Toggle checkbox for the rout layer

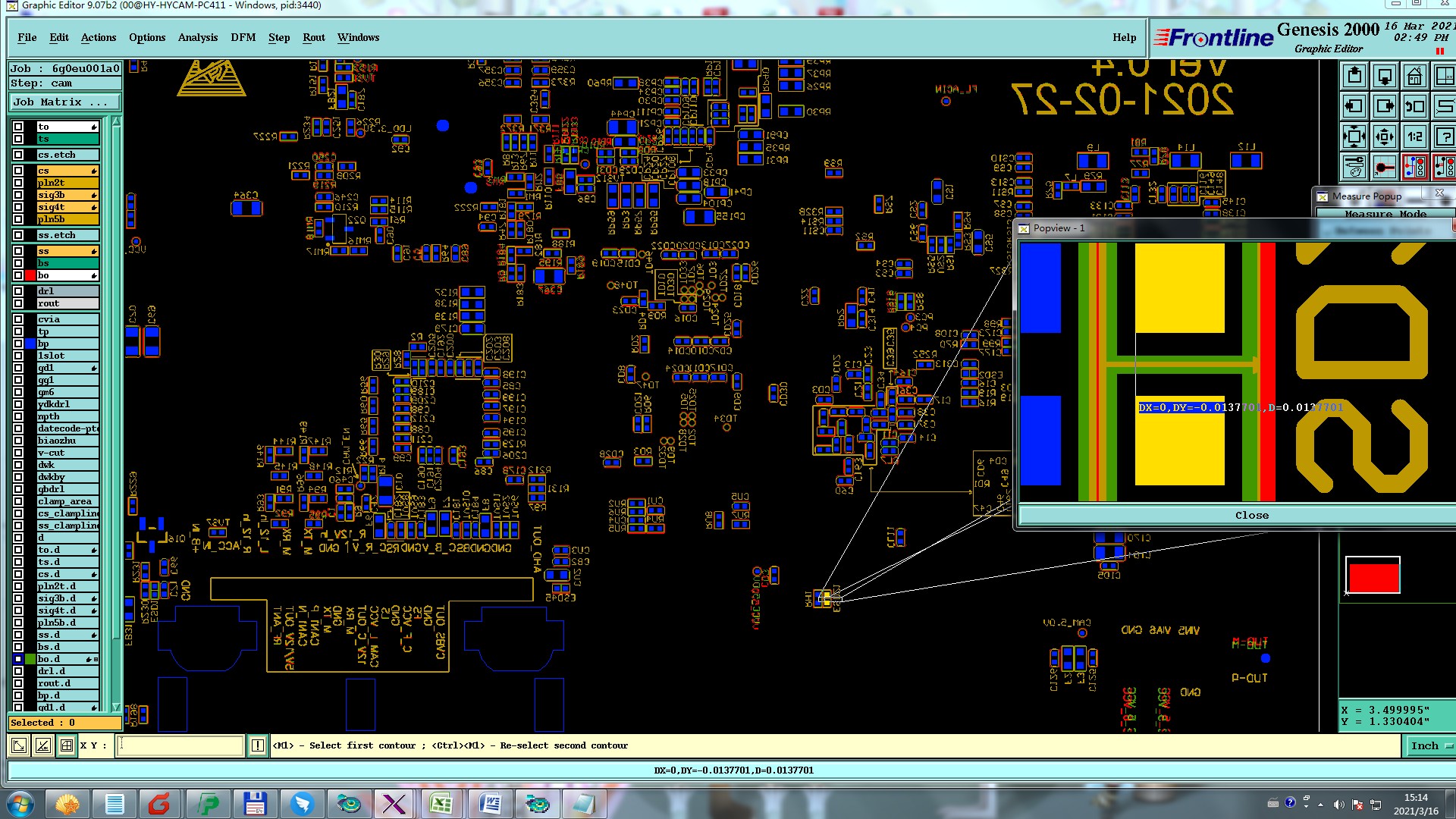(18, 303)
